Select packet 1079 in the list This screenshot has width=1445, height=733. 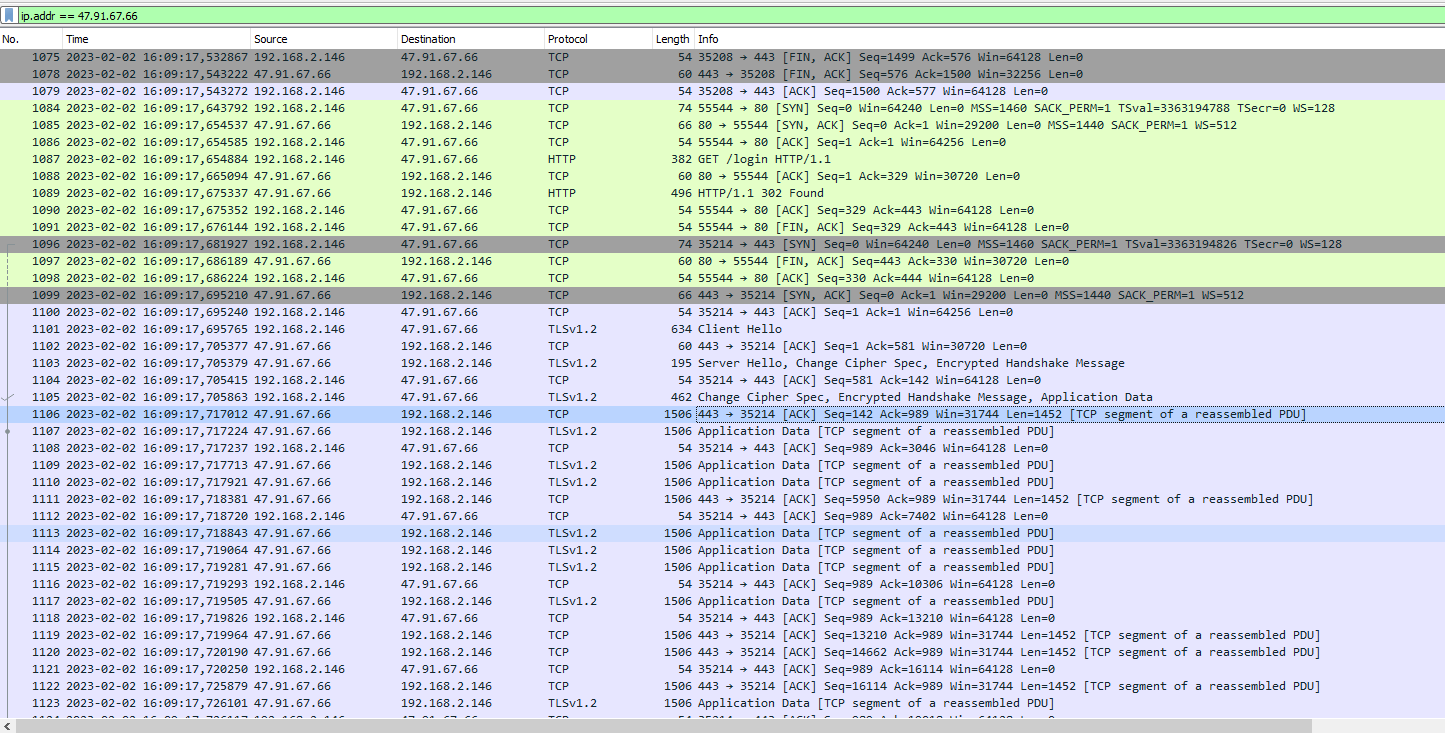click(x=722, y=91)
